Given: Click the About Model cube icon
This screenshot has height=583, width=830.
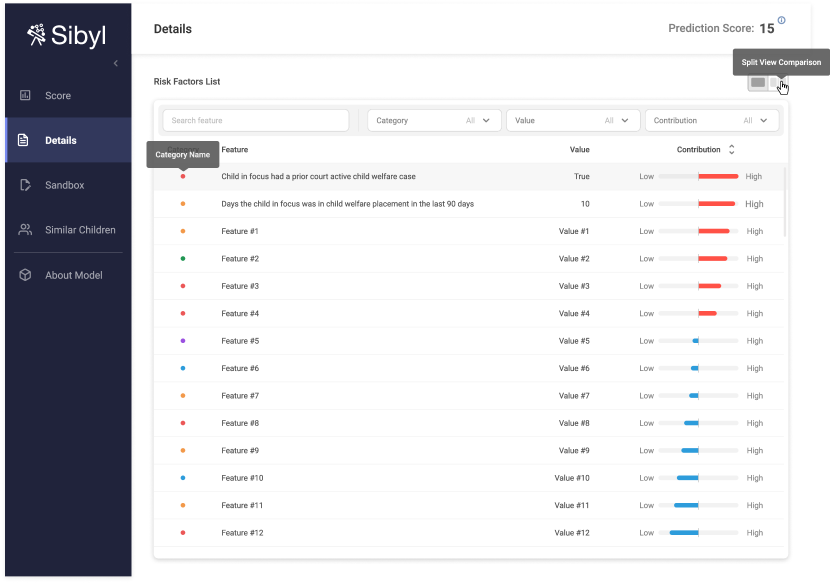Looking at the screenshot, I should pos(25,275).
